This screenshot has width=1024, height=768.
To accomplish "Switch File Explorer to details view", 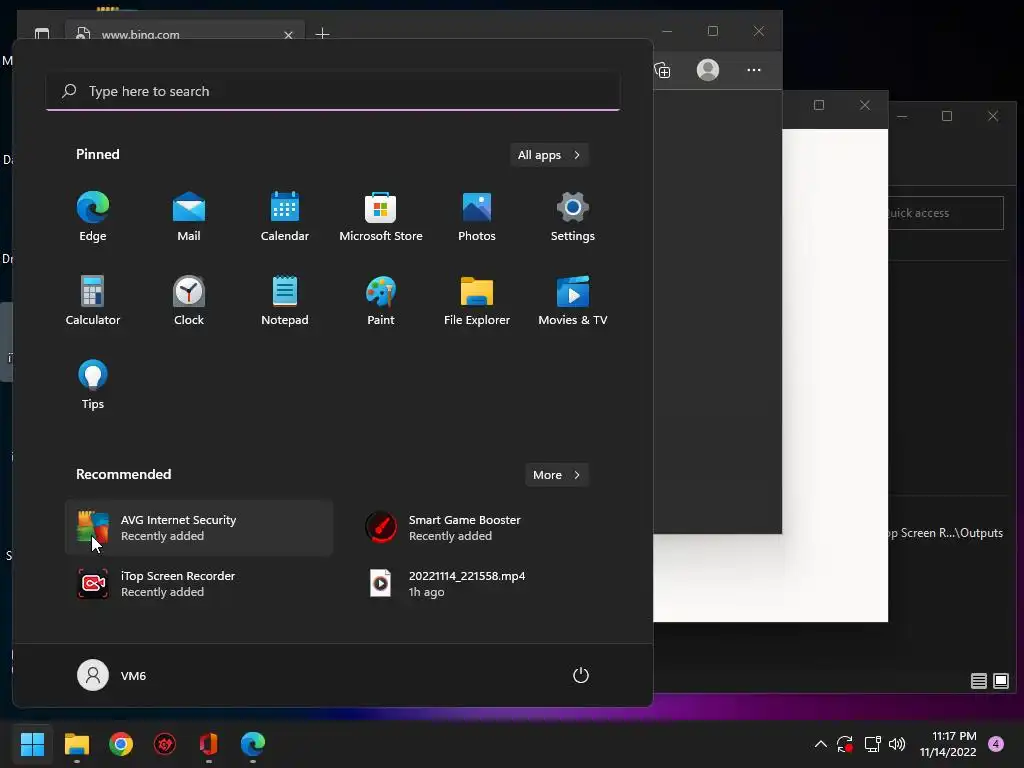I will (978, 681).
